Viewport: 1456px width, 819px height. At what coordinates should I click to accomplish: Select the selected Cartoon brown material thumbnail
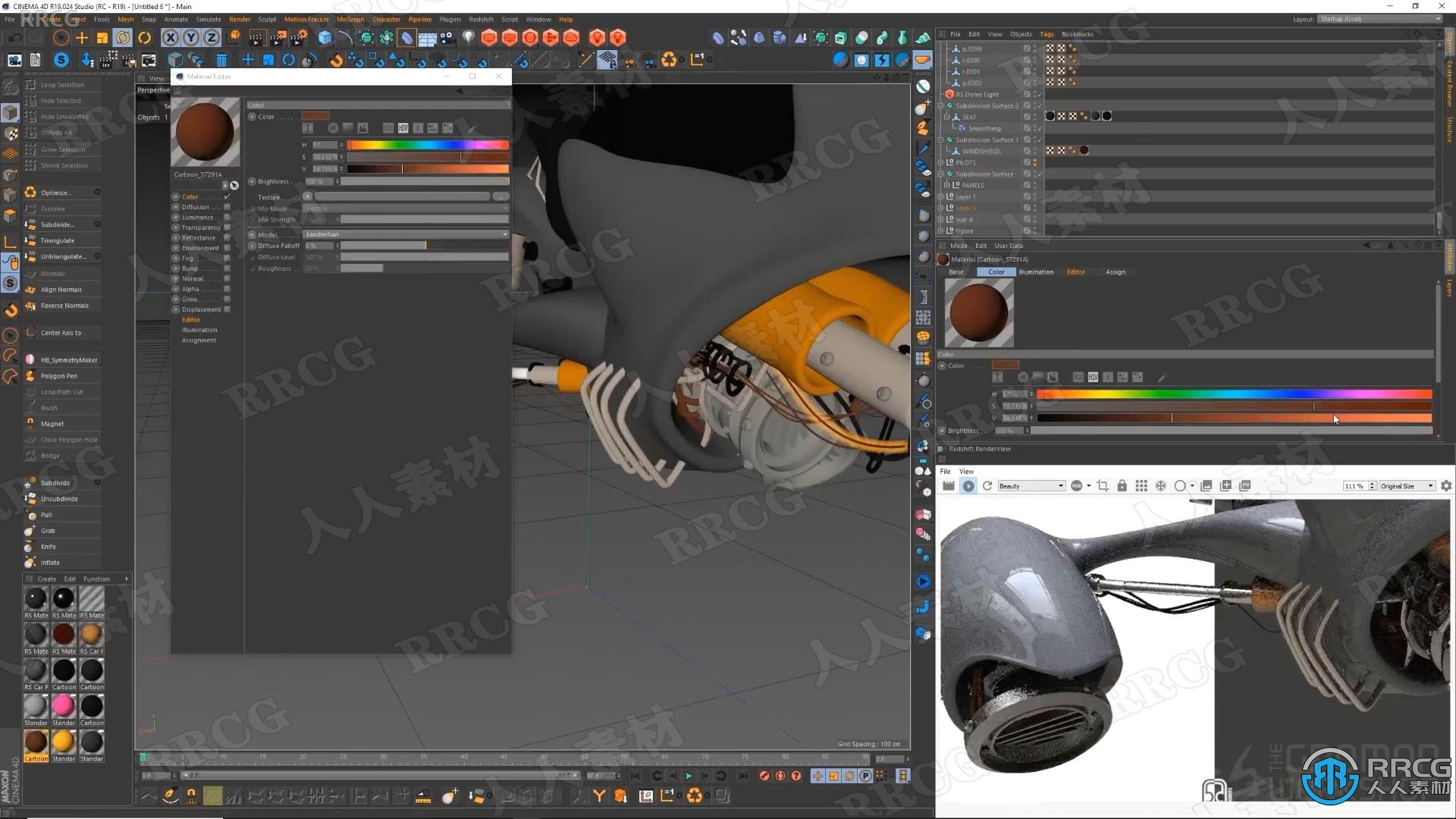point(36,742)
